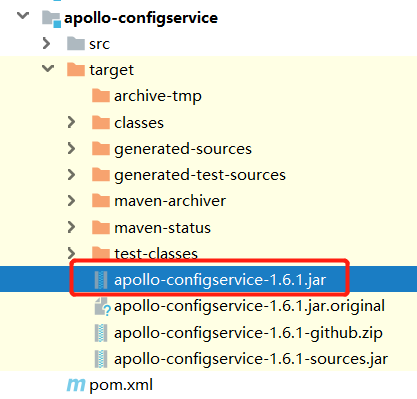Image resolution: width=417 pixels, height=399 pixels.
Task: Click the archive icon for sources.jar
Action: [x=101, y=359]
